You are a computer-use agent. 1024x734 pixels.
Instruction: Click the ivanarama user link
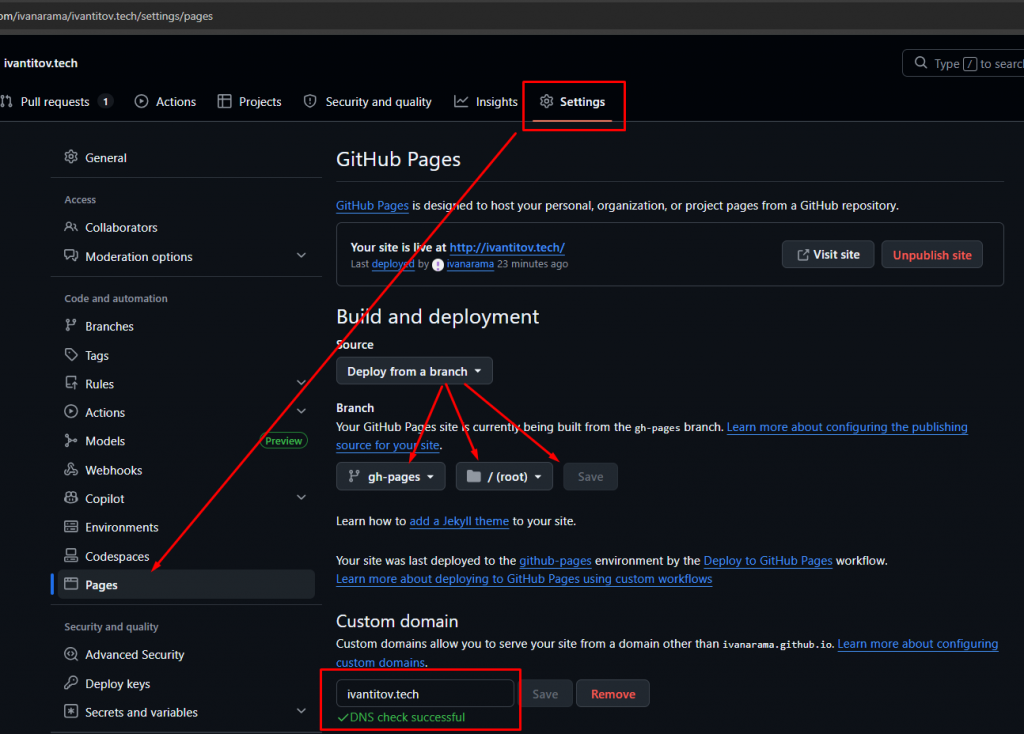coord(470,264)
